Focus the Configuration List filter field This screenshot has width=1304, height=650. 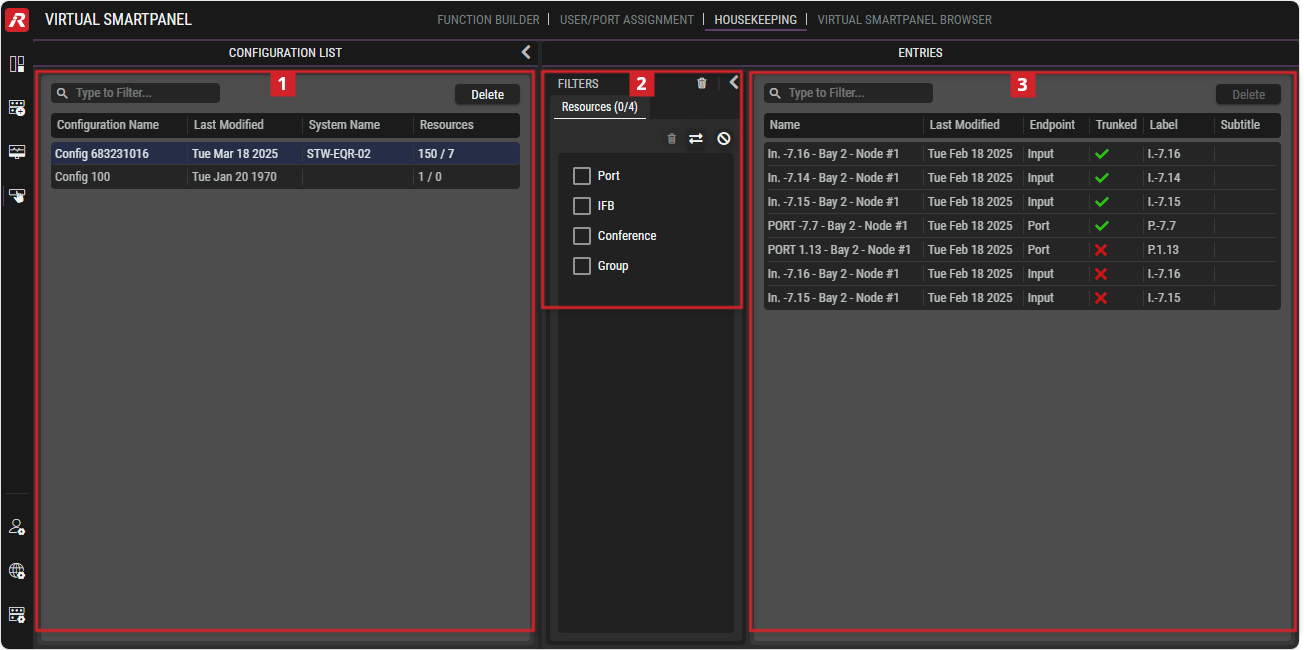[x=135, y=93]
